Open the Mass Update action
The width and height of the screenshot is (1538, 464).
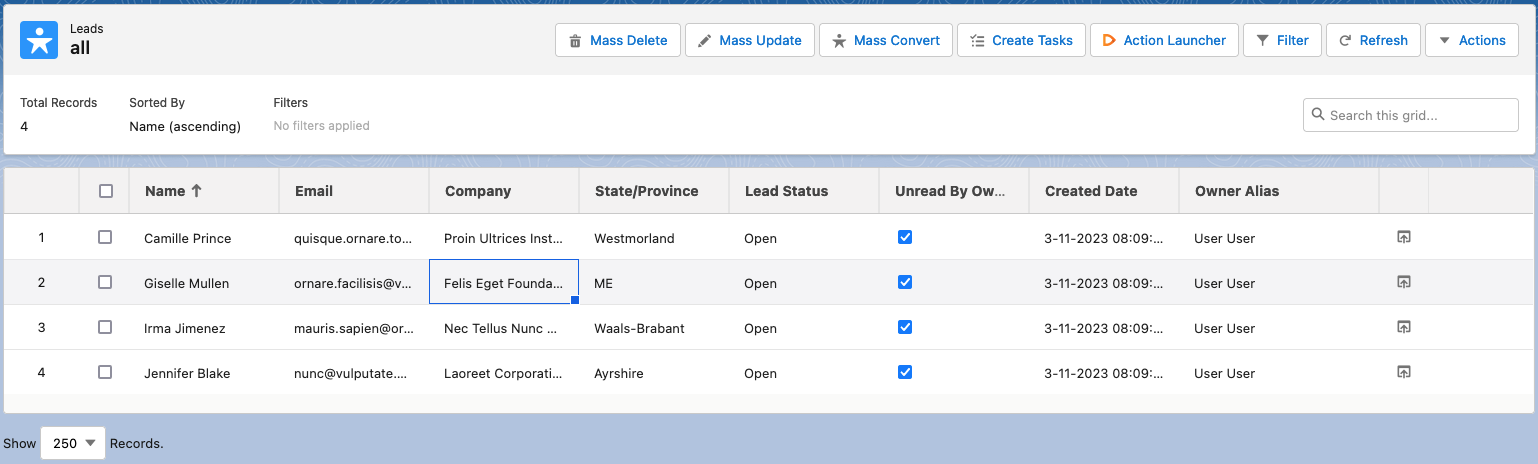point(750,40)
